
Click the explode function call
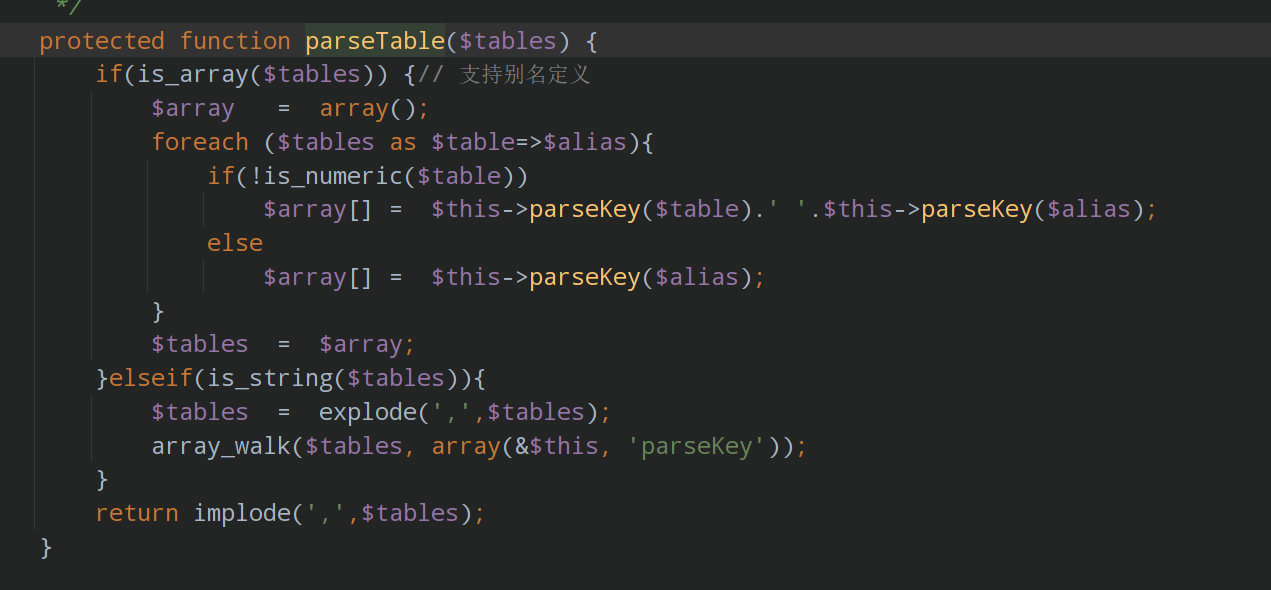click(x=368, y=412)
